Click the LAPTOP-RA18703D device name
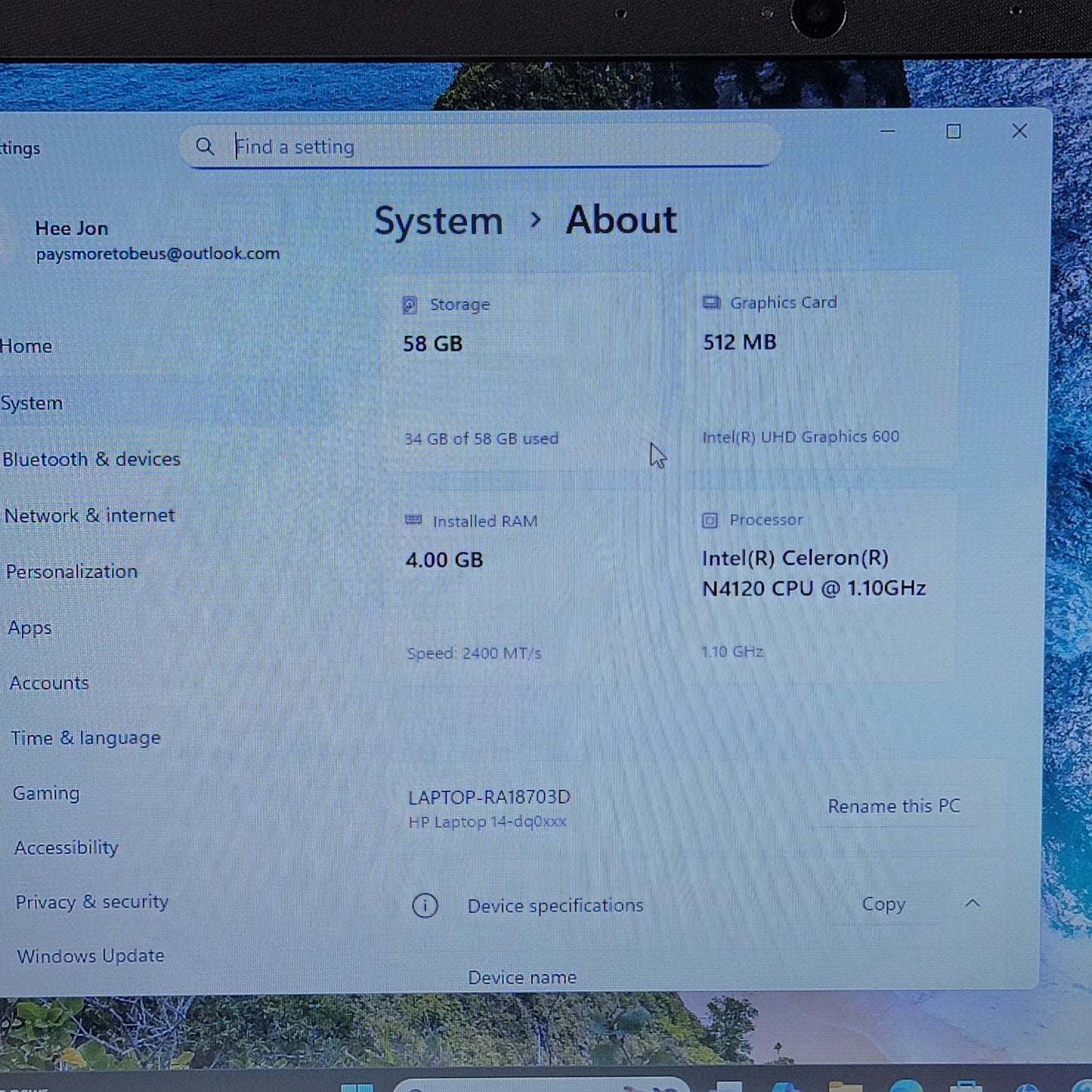Viewport: 1092px width, 1092px height. [489, 797]
